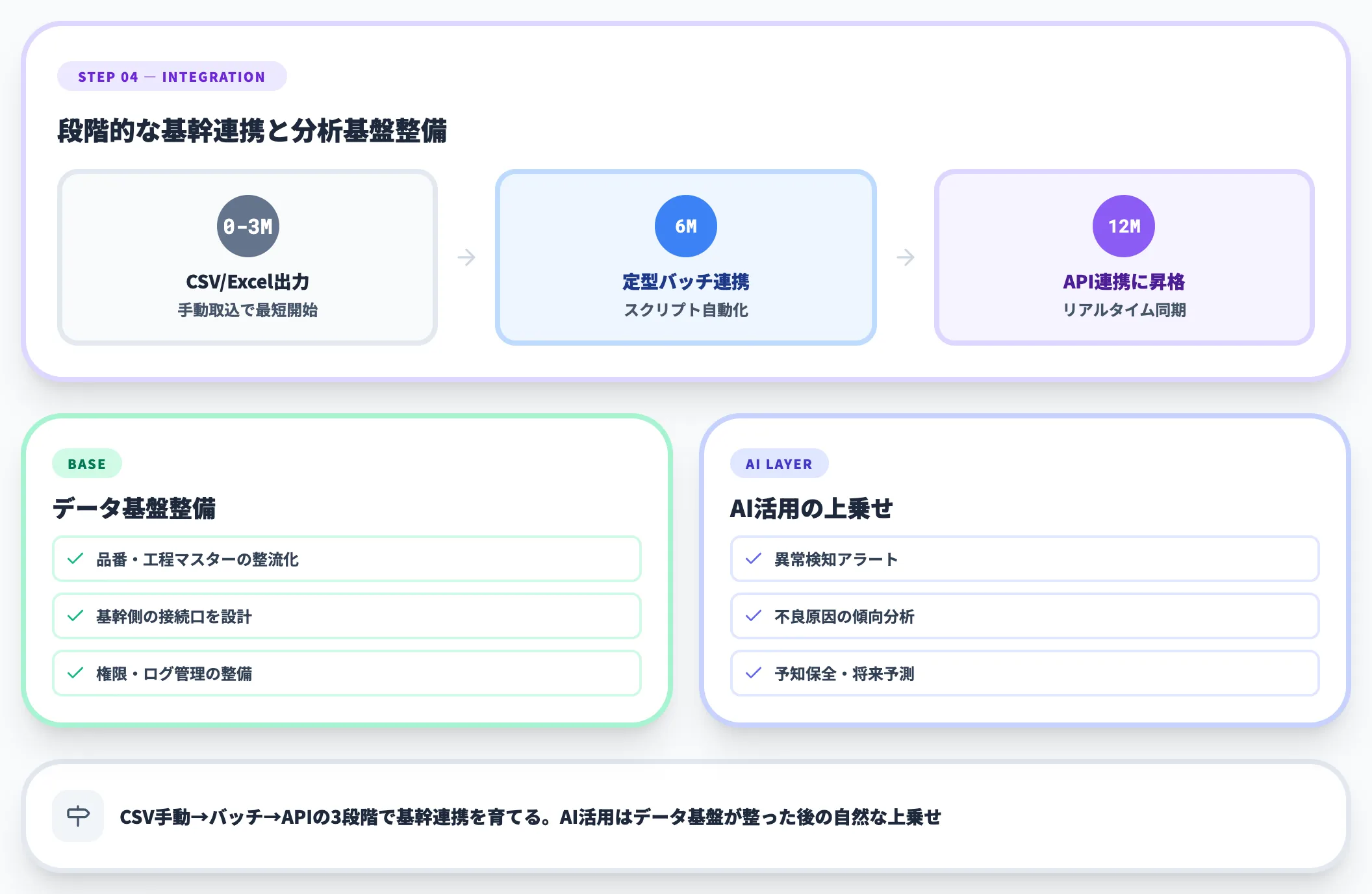The image size is (1372, 894).
Task: Click the API連携に昇格 link text
Action: (x=1123, y=282)
